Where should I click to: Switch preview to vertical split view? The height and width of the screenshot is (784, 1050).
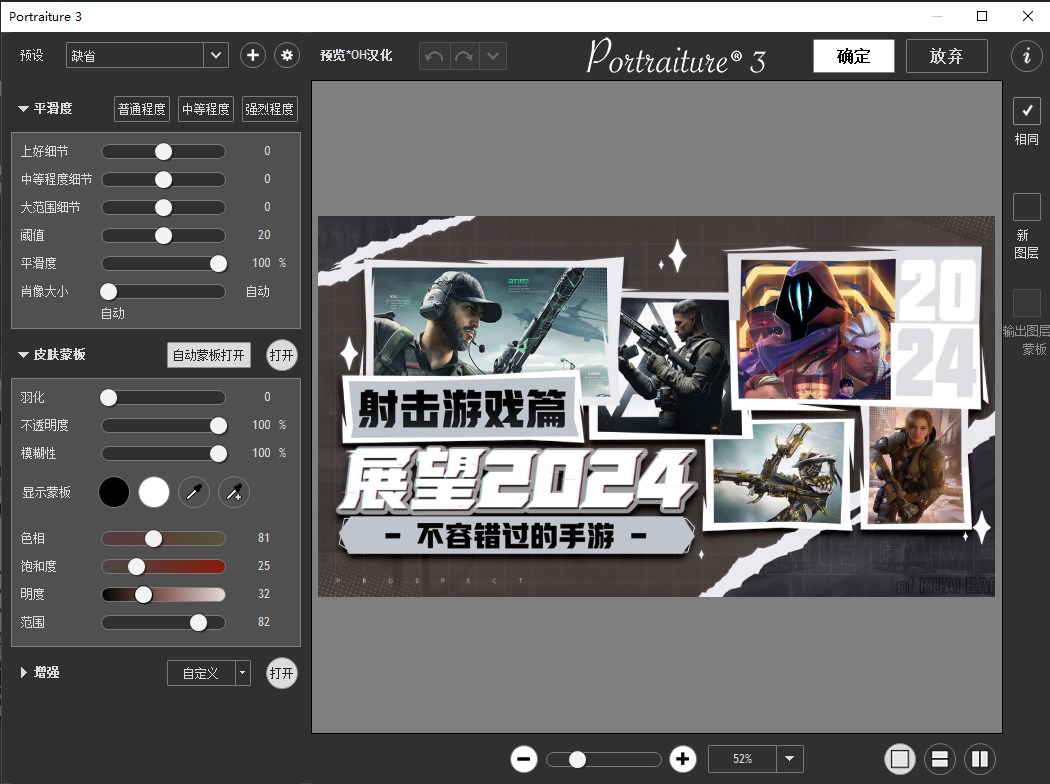(x=979, y=758)
